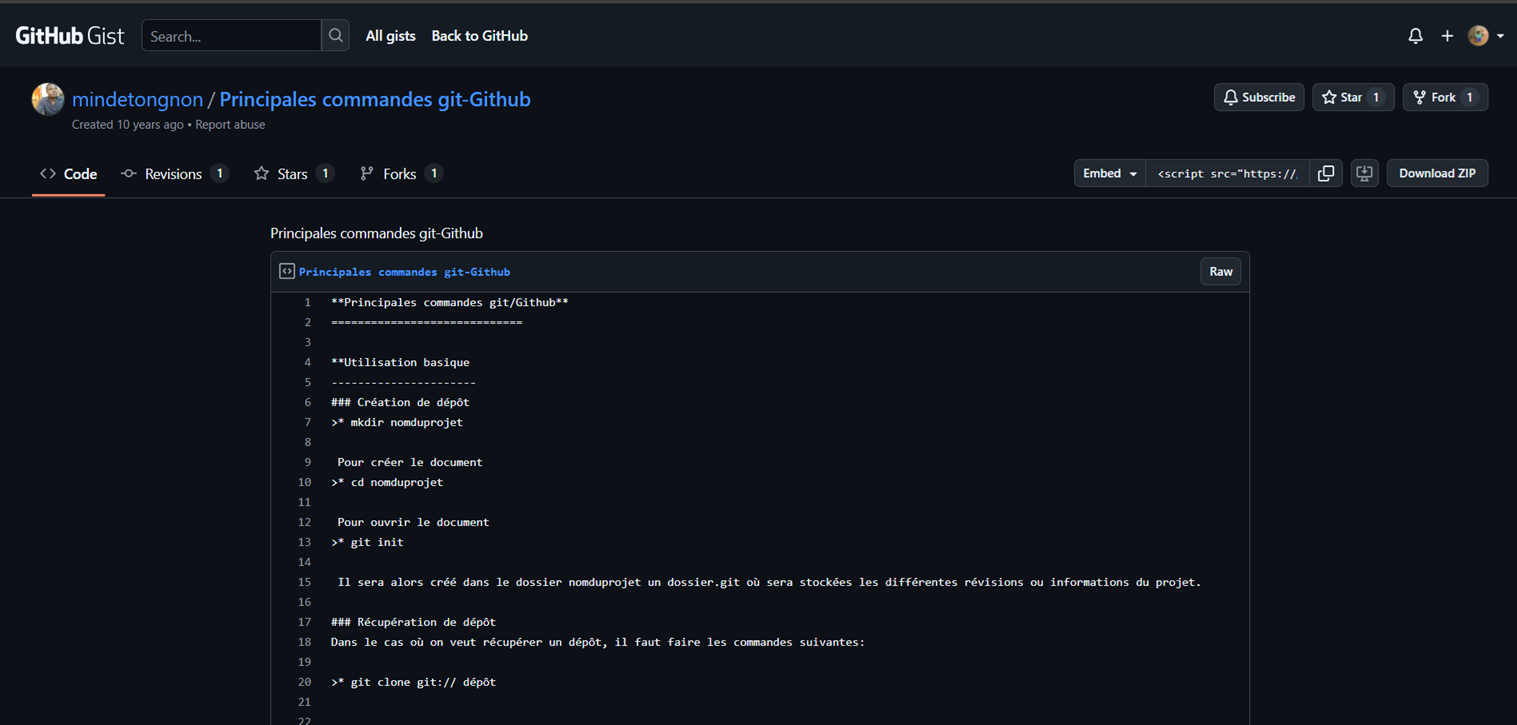Click Report abuse

pos(230,125)
